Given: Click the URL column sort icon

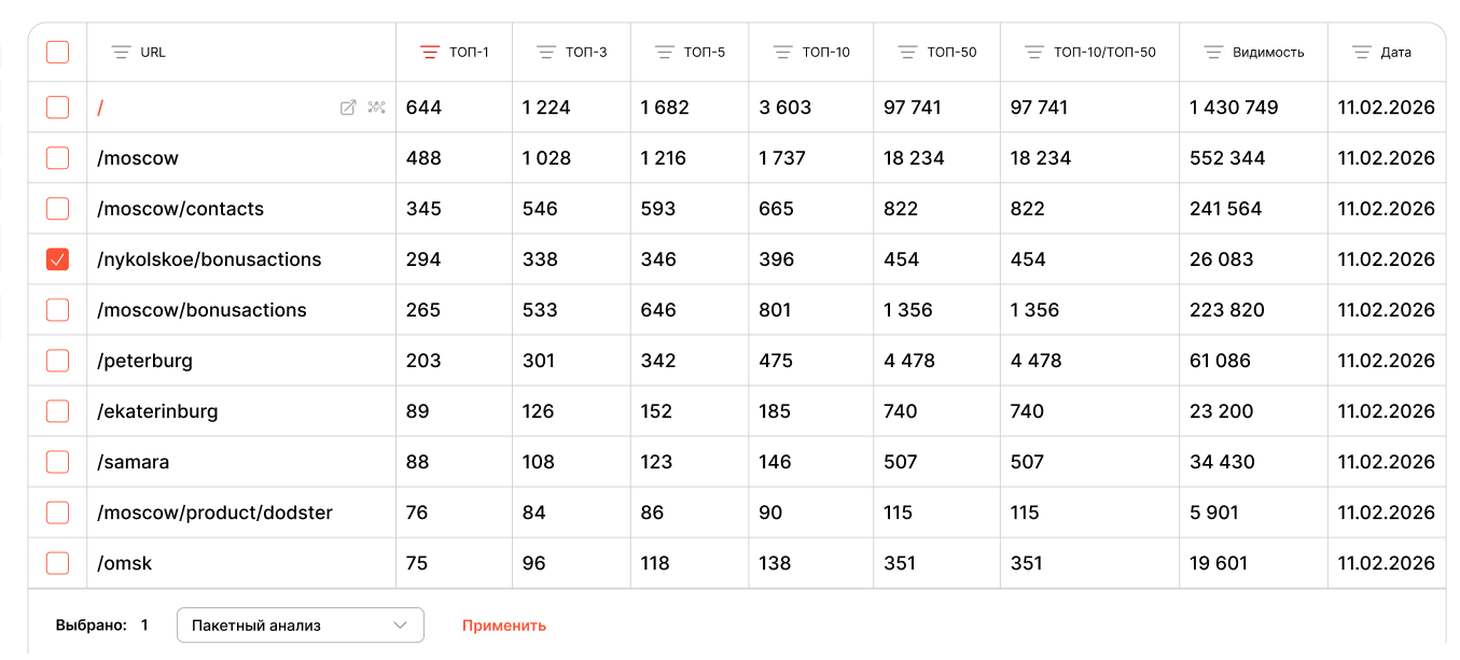Looking at the screenshot, I should 120,52.
